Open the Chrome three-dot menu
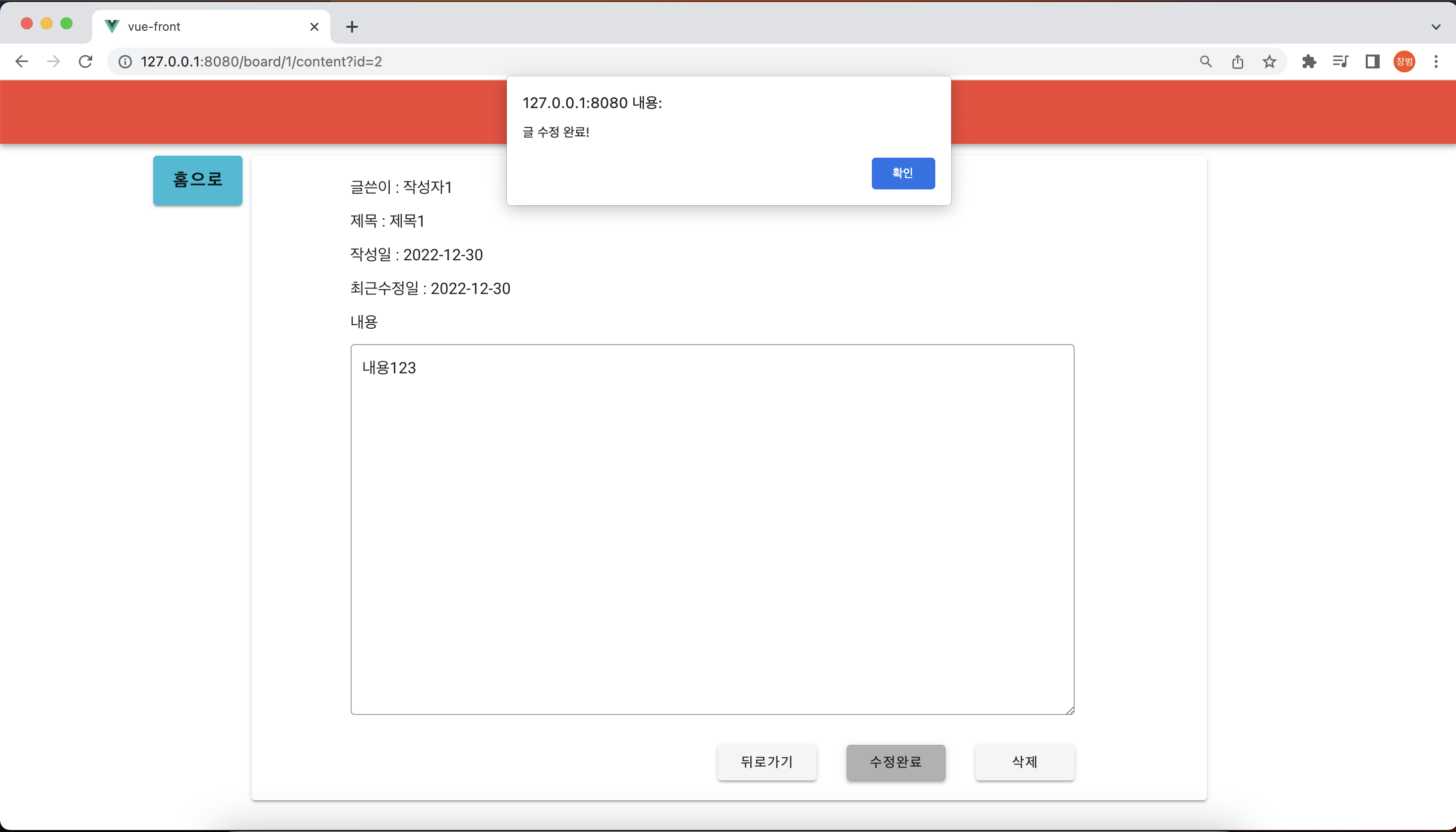The height and width of the screenshot is (832, 1456). click(x=1436, y=61)
